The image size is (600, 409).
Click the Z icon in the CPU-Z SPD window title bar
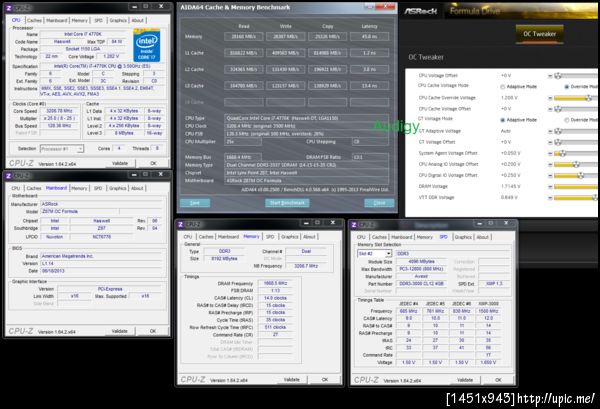coord(354,225)
